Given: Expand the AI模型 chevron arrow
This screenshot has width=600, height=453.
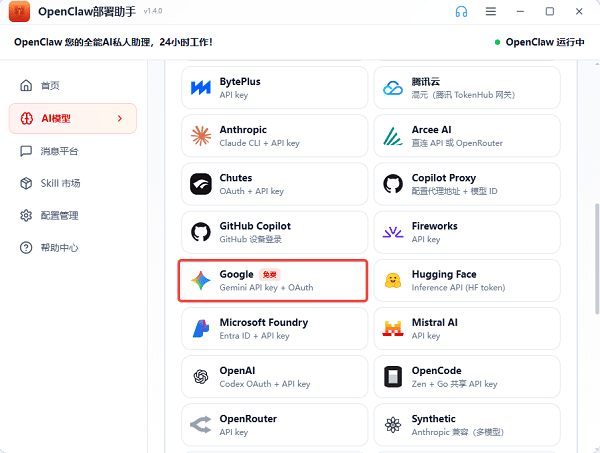Looking at the screenshot, I should (x=120, y=118).
